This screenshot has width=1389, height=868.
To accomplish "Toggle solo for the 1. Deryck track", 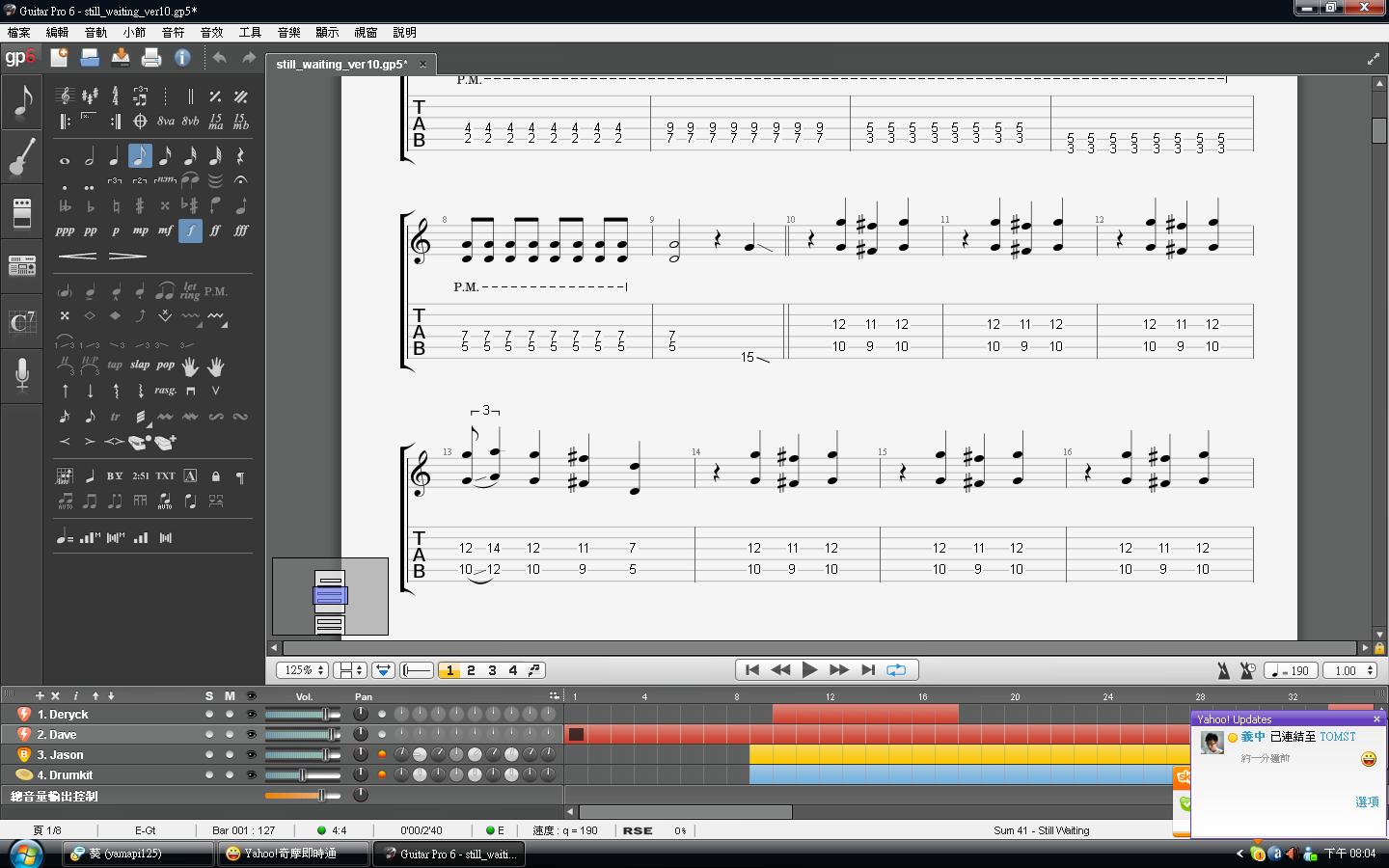I will click(x=209, y=715).
